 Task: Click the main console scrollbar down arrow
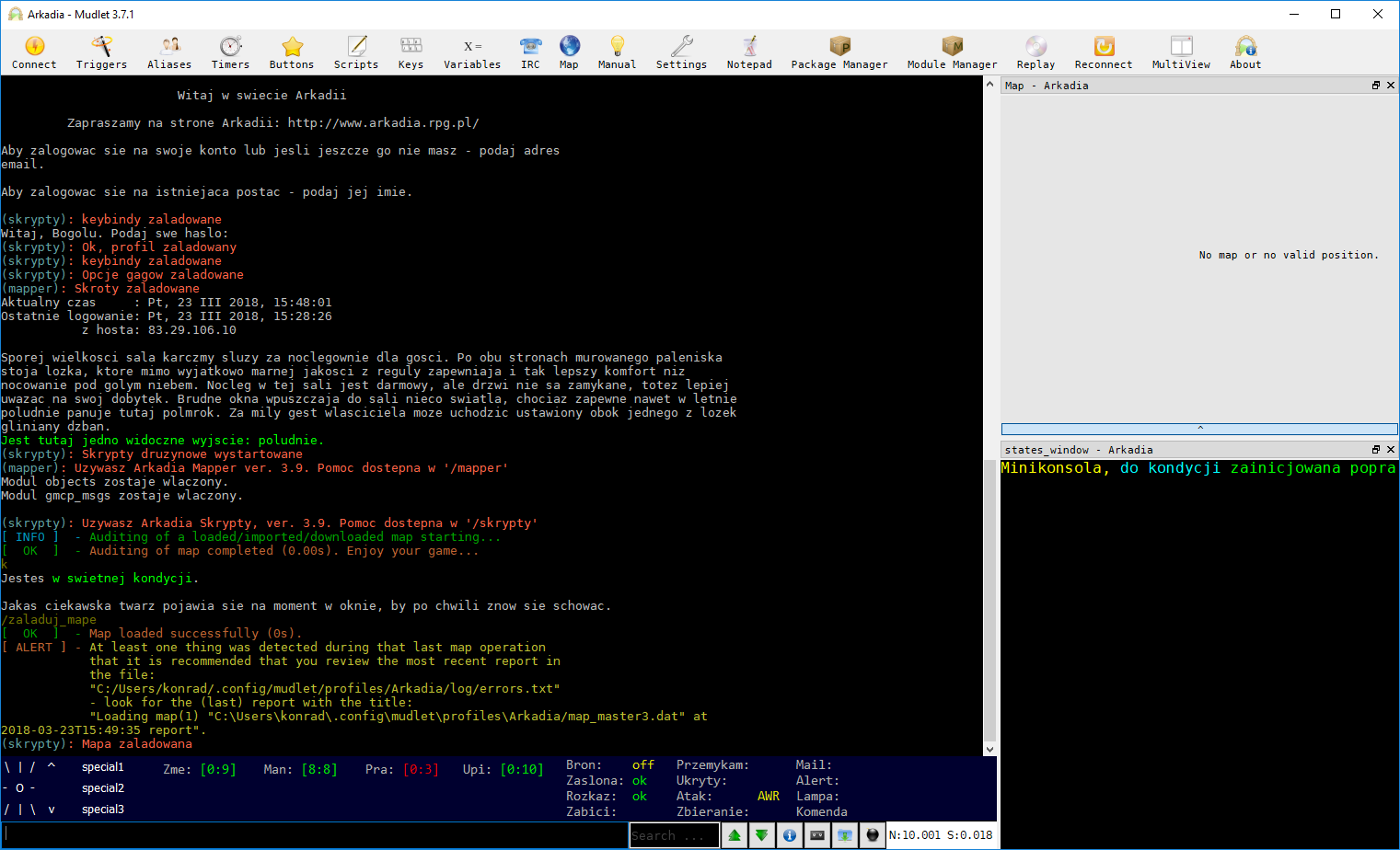990,749
